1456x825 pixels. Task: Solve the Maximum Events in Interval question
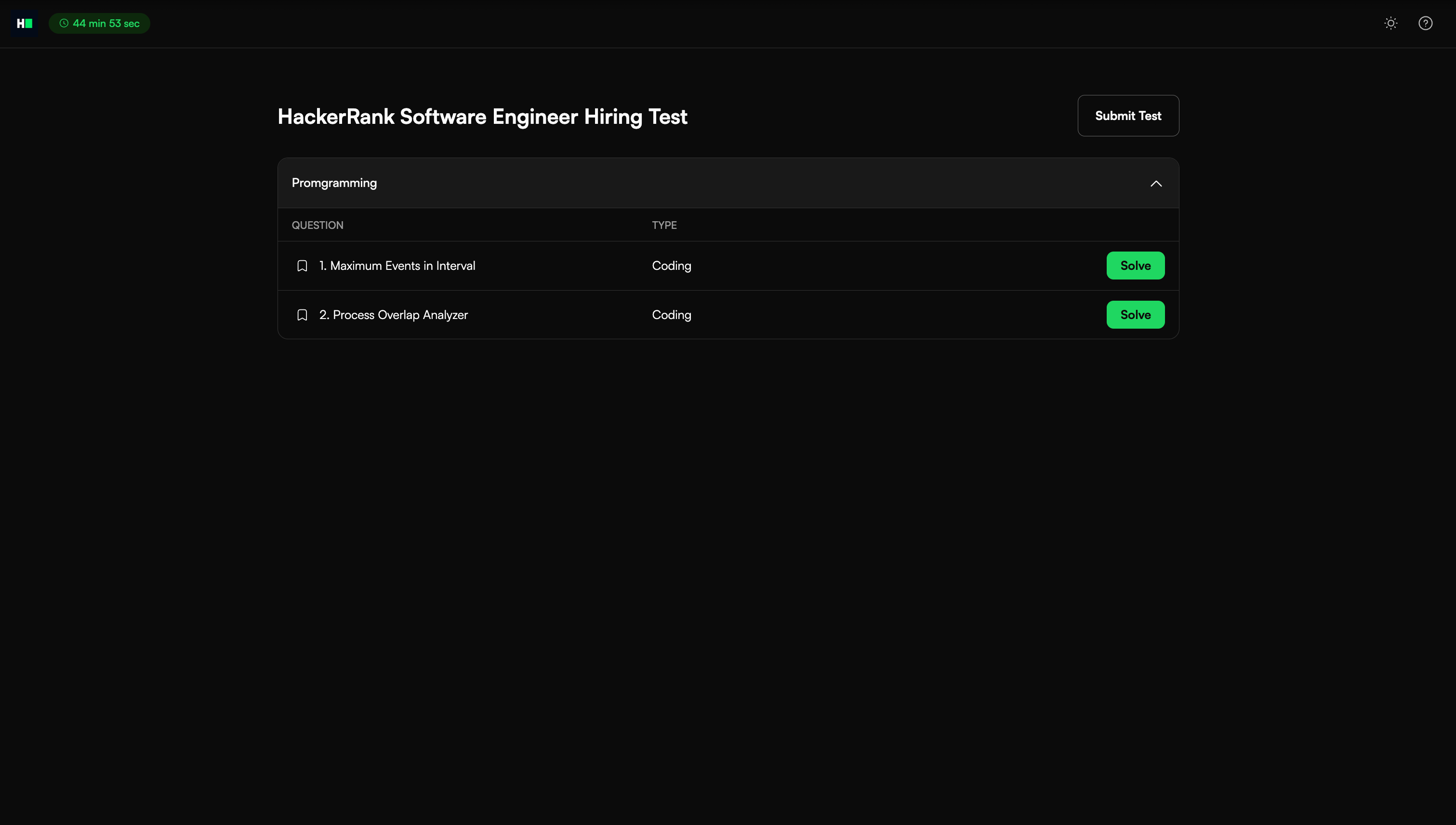[x=1135, y=266]
